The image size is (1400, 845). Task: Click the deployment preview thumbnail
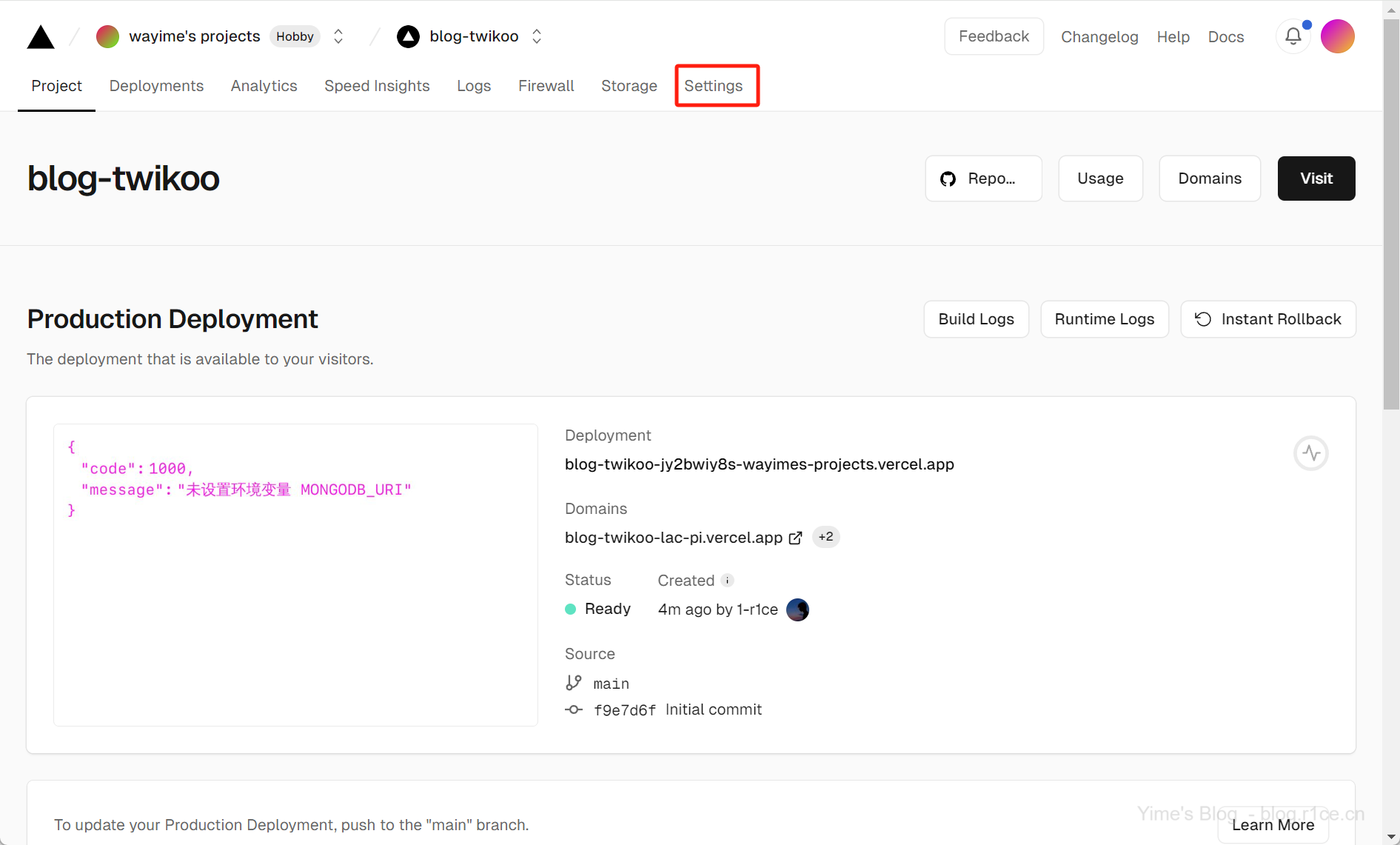pyautogui.click(x=295, y=575)
